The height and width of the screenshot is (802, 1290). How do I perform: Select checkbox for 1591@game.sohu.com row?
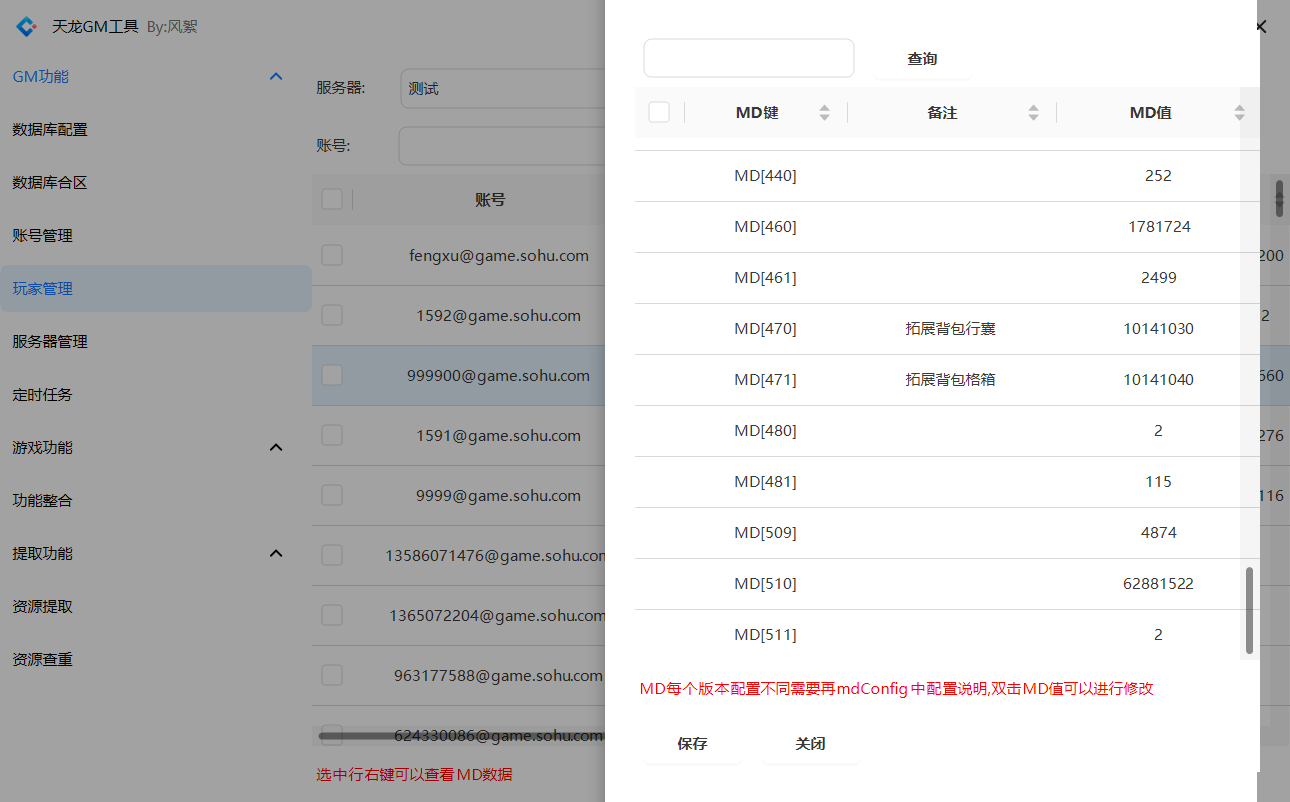[332, 435]
